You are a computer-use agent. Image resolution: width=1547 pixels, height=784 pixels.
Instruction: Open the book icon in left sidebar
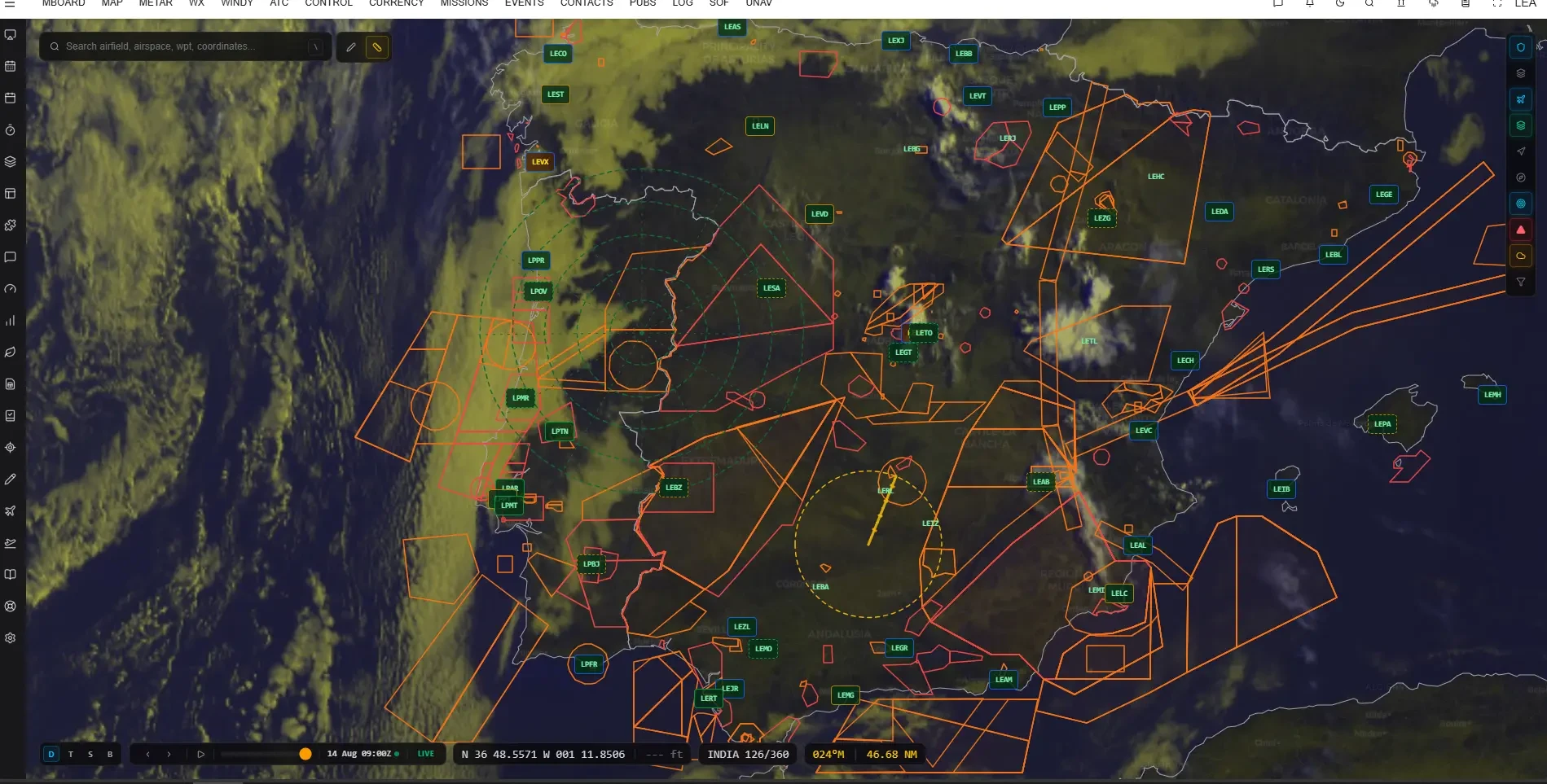click(x=11, y=575)
